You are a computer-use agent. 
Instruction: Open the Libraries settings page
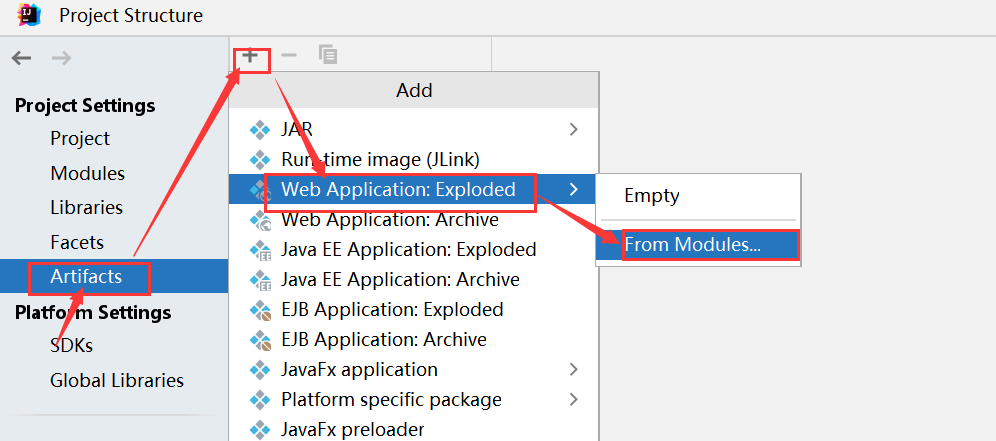point(86,208)
